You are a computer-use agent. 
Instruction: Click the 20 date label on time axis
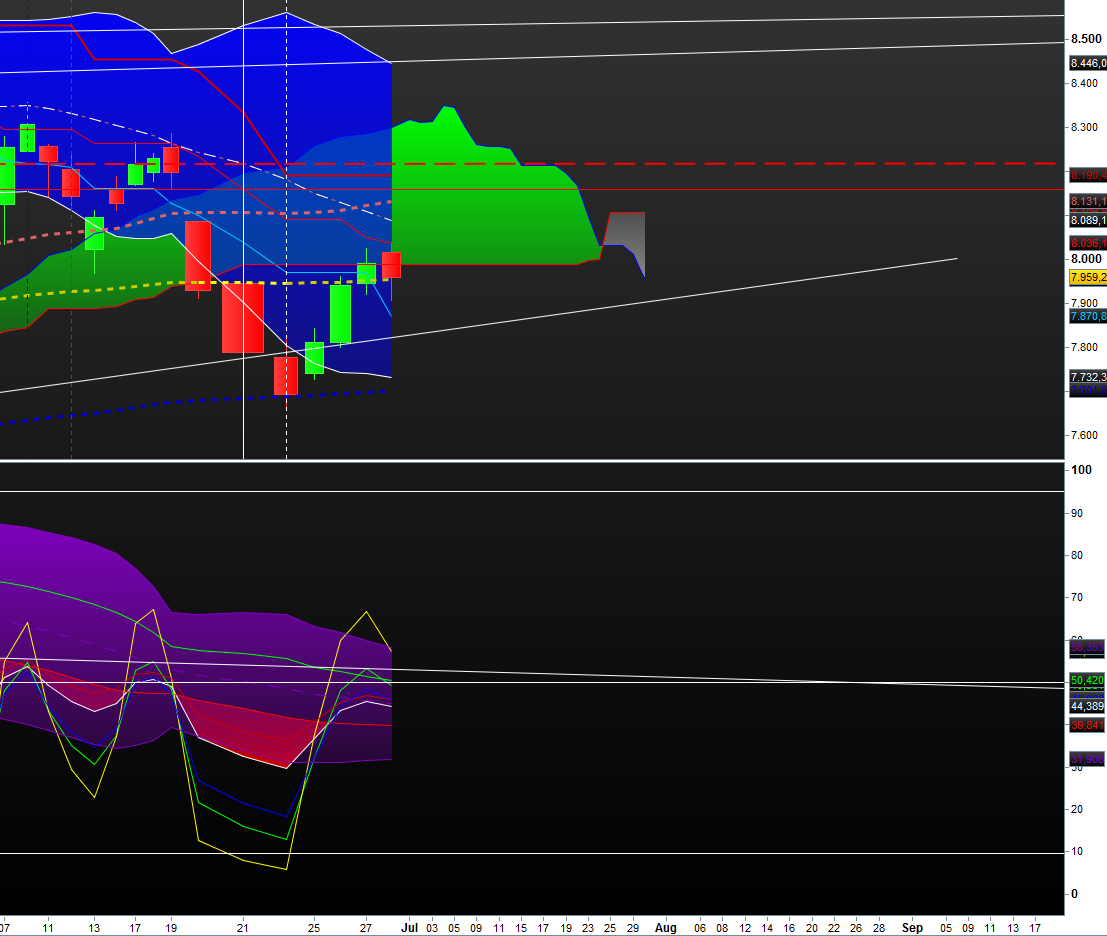click(x=812, y=928)
